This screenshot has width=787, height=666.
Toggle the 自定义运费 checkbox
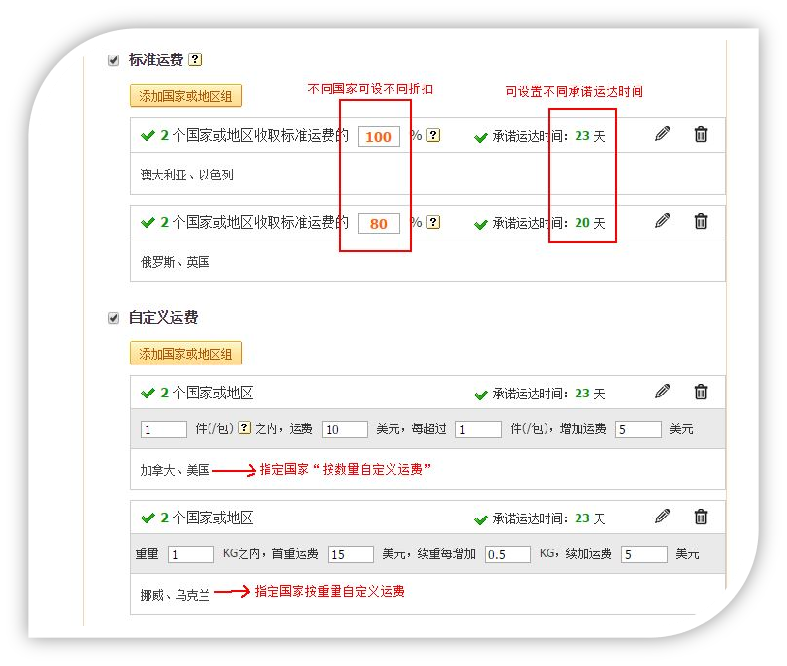114,318
